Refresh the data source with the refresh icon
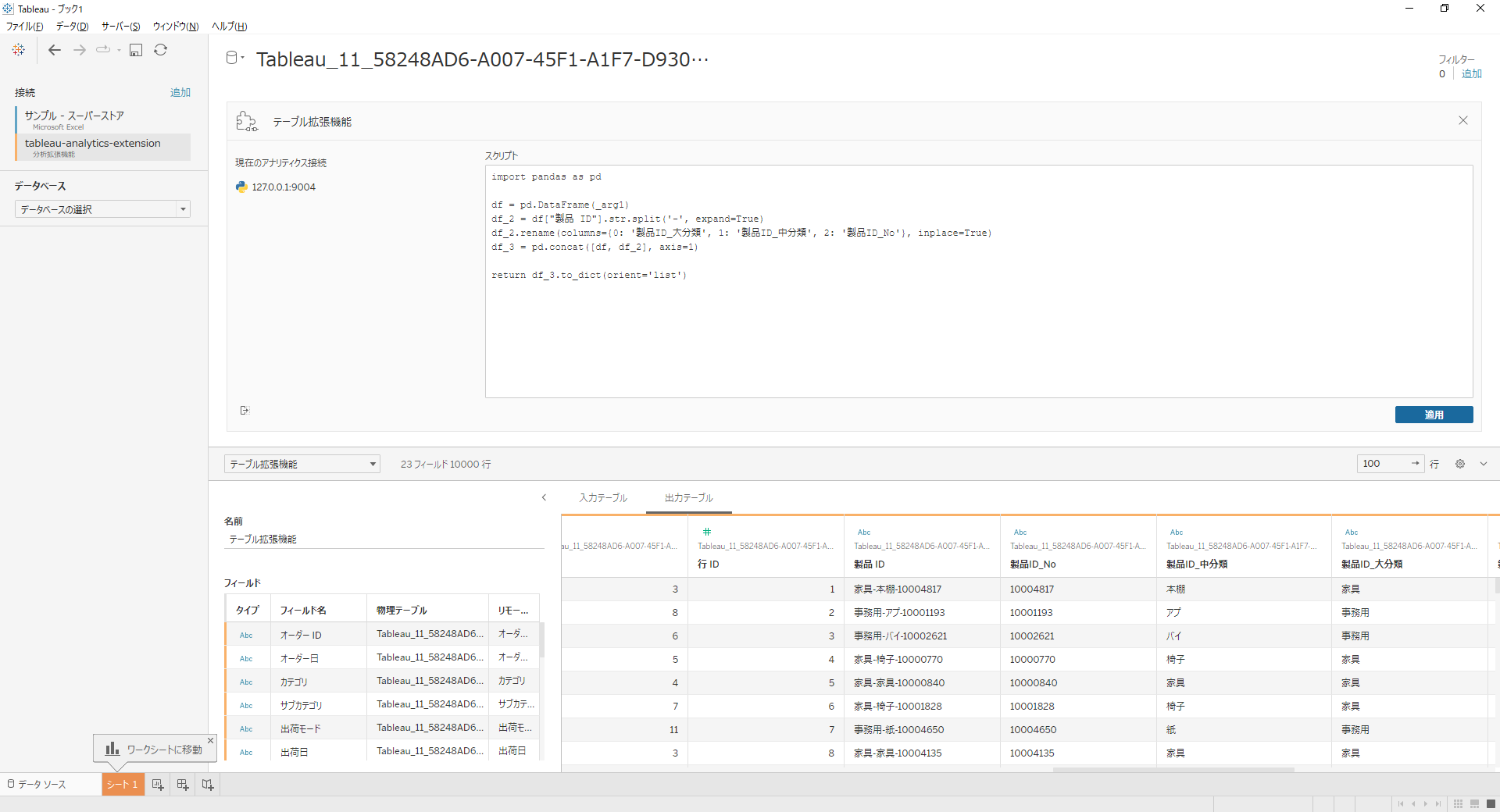Viewport: 1500px width, 812px height. [x=161, y=50]
